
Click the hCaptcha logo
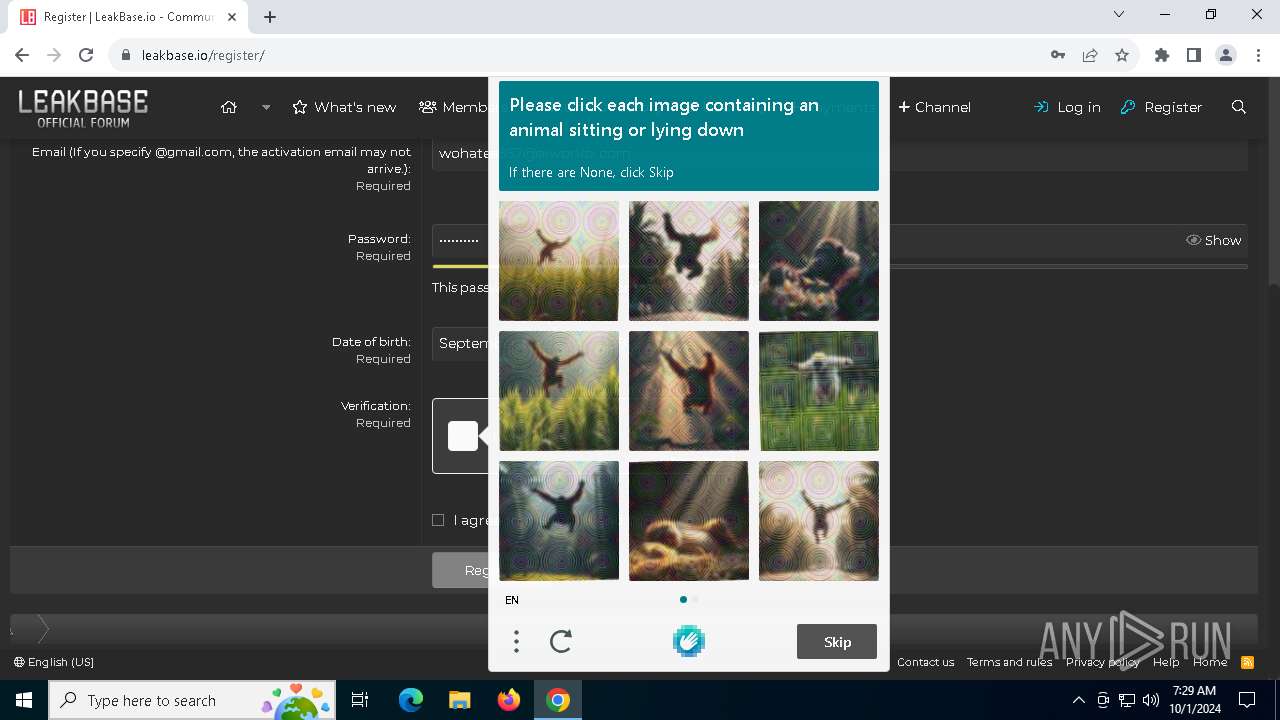click(689, 641)
